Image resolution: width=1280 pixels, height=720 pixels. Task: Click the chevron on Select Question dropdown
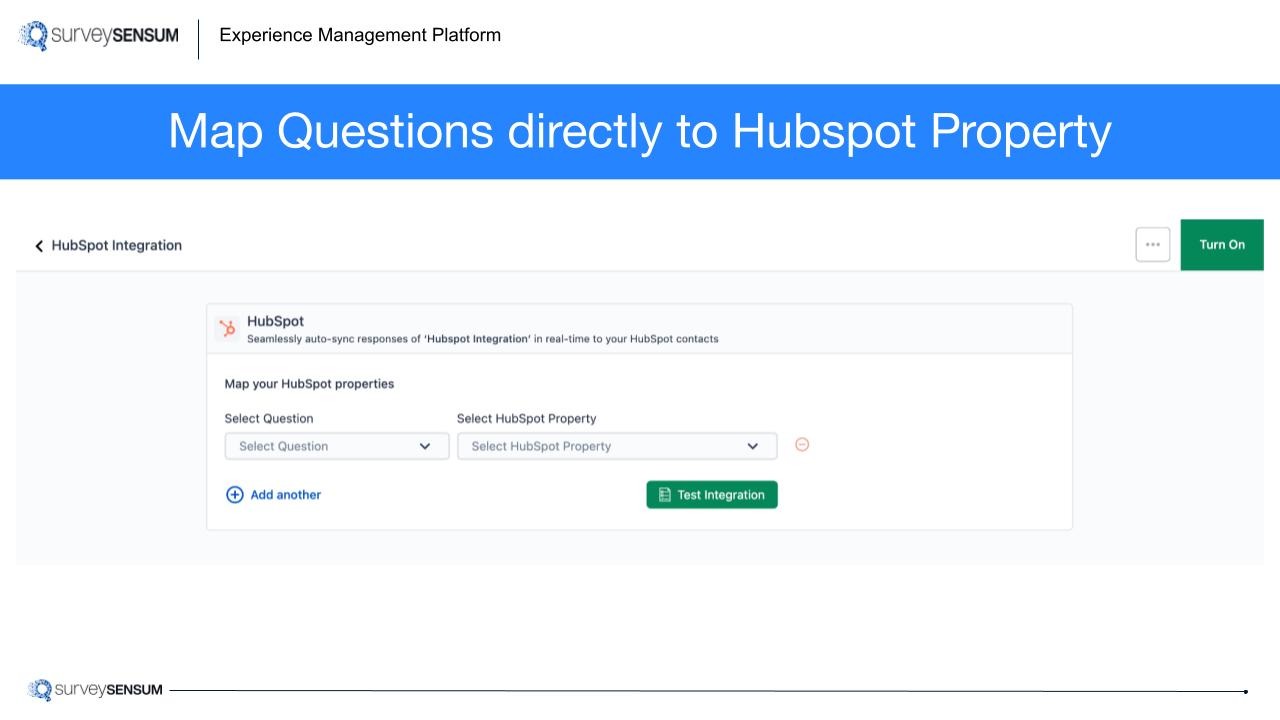point(423,446)
